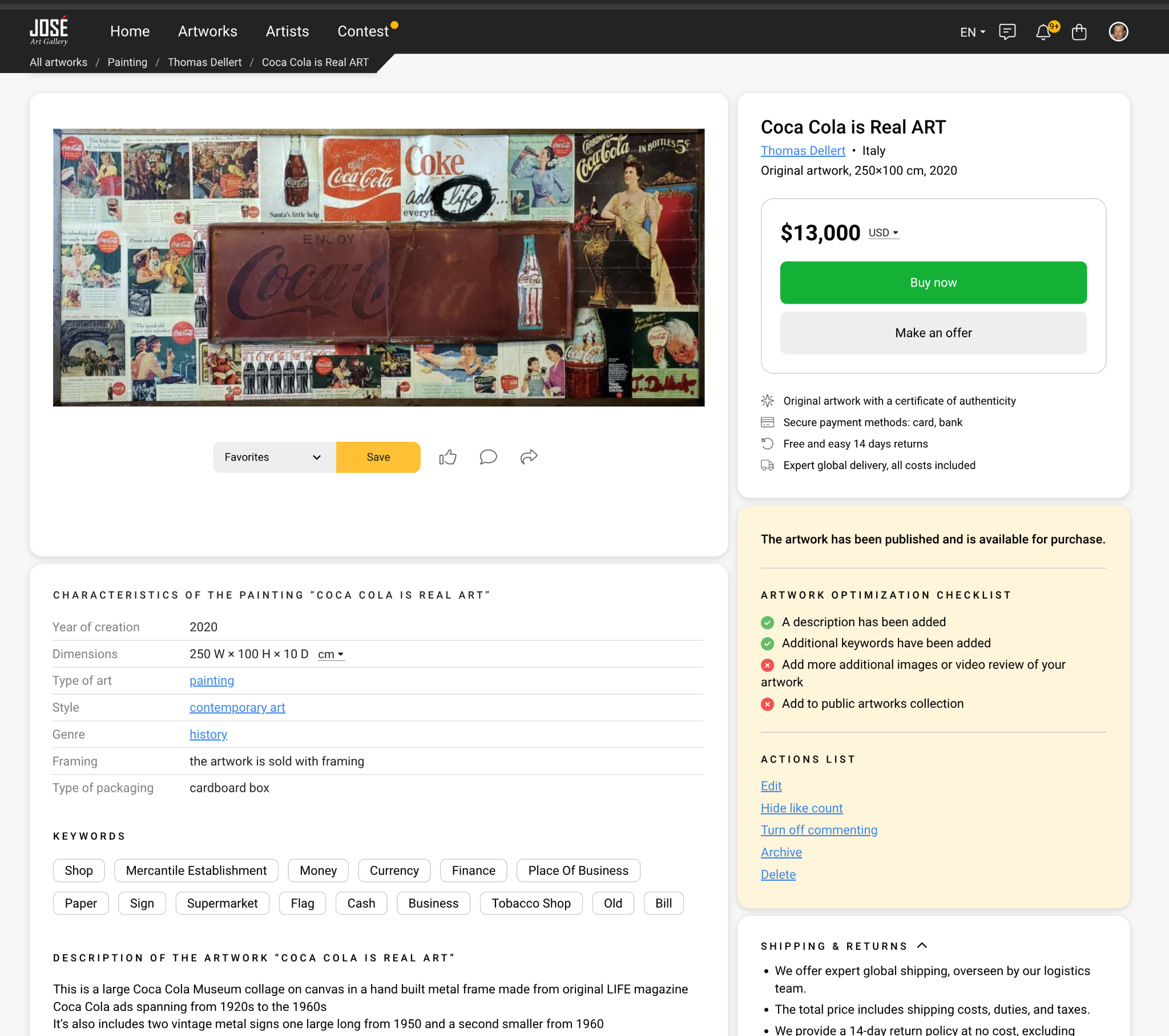Change the USD currency selector
The height and width of the screenshot is (1036, 1169).
(x=883, y=233)
